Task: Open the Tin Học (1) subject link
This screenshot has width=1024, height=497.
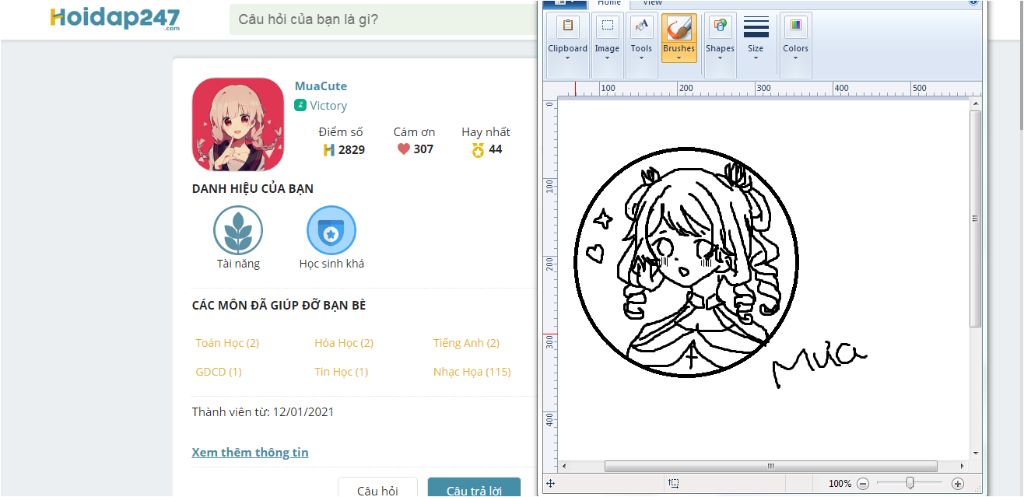Action: (x=341, y=372)
